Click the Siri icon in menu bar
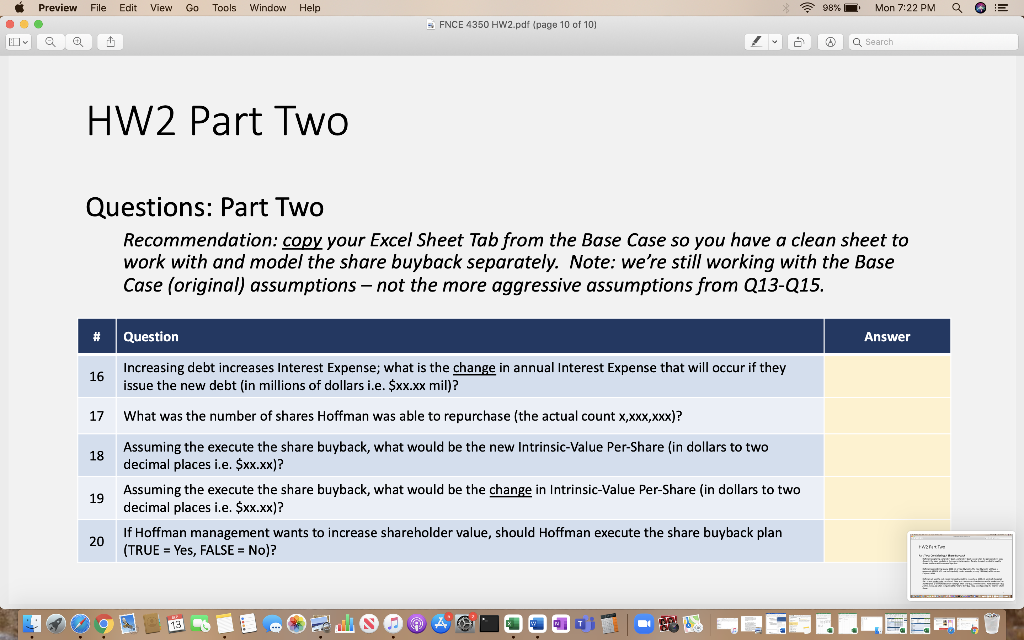The image size is (1024, 640). click(x=980, y=8)
